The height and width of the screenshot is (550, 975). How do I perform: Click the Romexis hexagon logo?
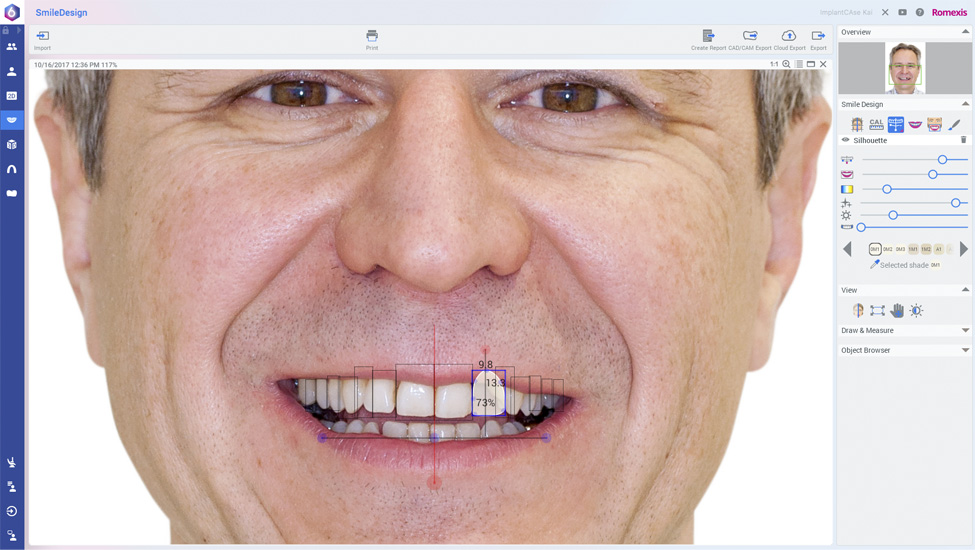point(12,12)
